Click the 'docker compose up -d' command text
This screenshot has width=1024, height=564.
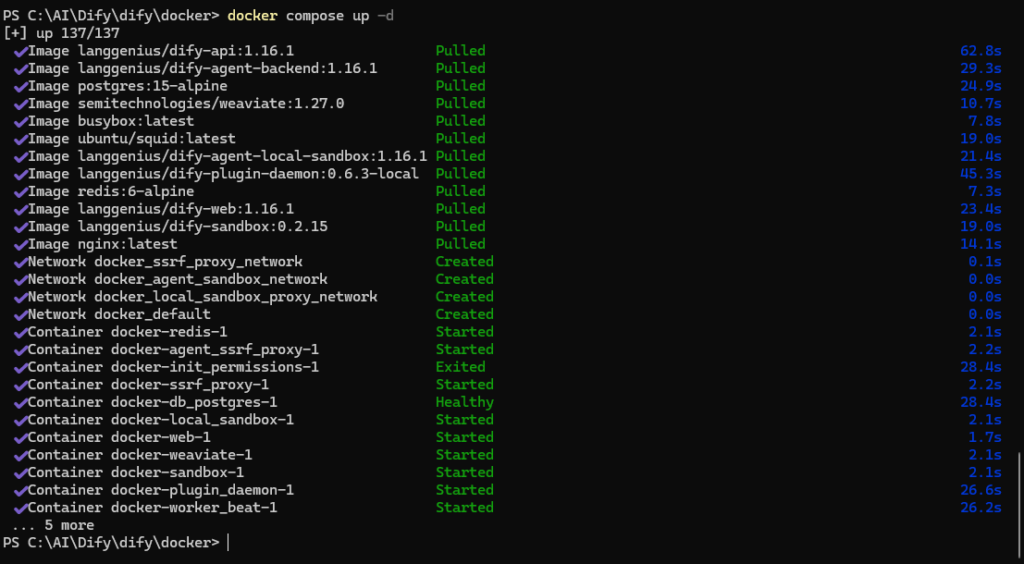[310, 16]
